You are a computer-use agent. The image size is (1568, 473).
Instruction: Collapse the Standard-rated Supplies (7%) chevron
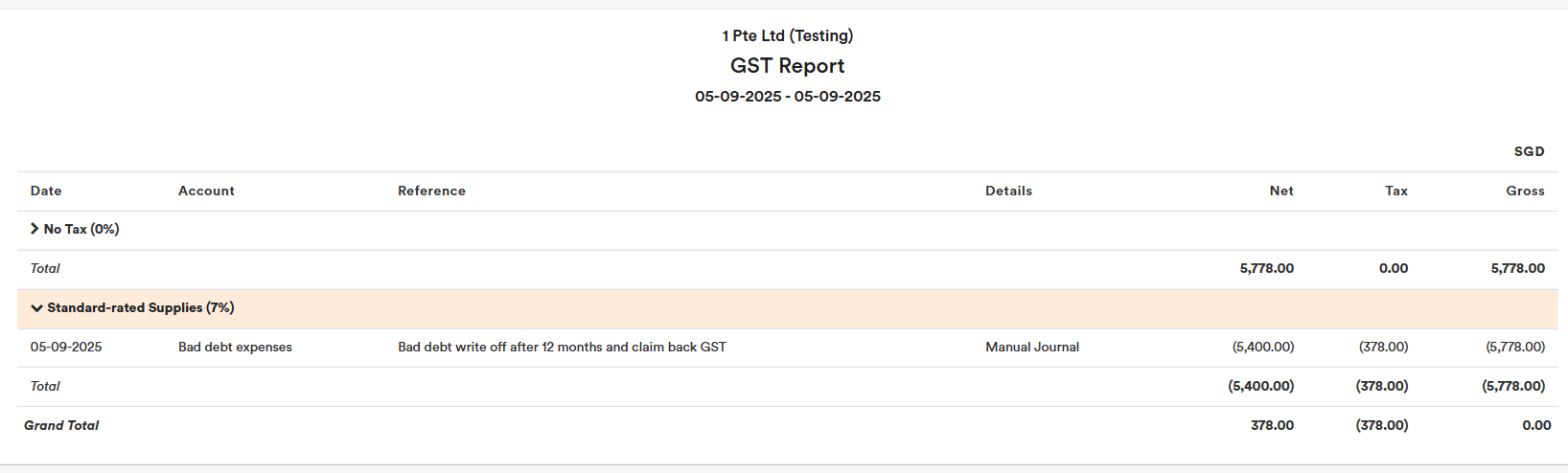click(x=36, y=308)
